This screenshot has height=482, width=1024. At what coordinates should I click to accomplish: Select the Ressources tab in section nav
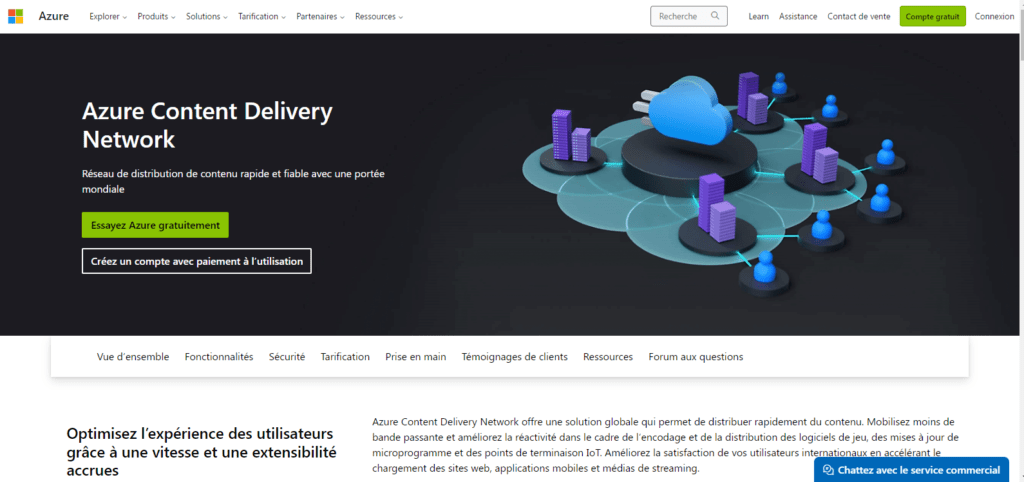[608, 357]
